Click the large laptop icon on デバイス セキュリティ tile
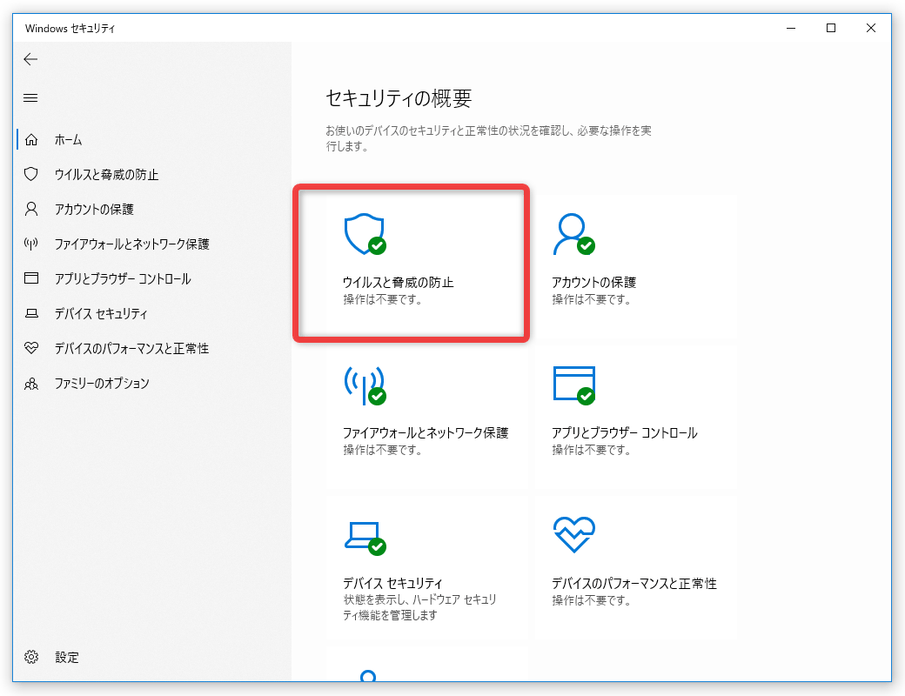This screenshot has width=905, height=696. click(365, 538)
